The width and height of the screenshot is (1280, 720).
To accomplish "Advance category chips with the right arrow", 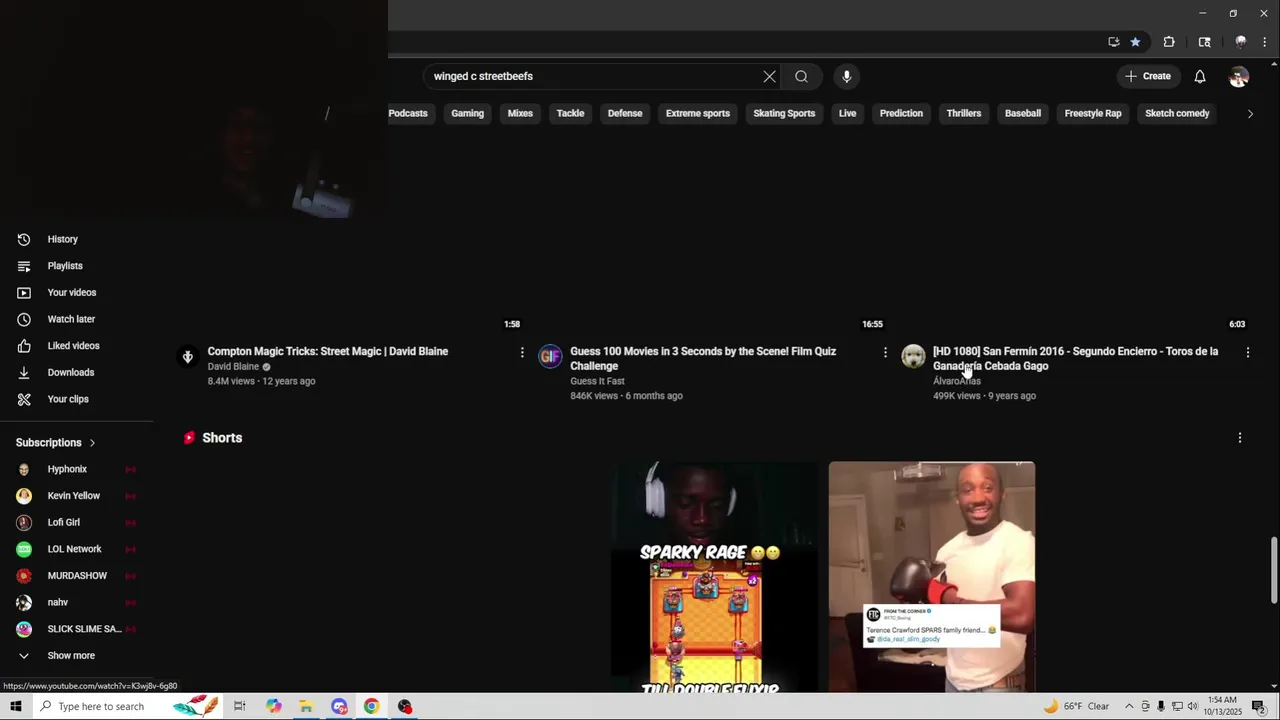I will [x=1250, y=113].
